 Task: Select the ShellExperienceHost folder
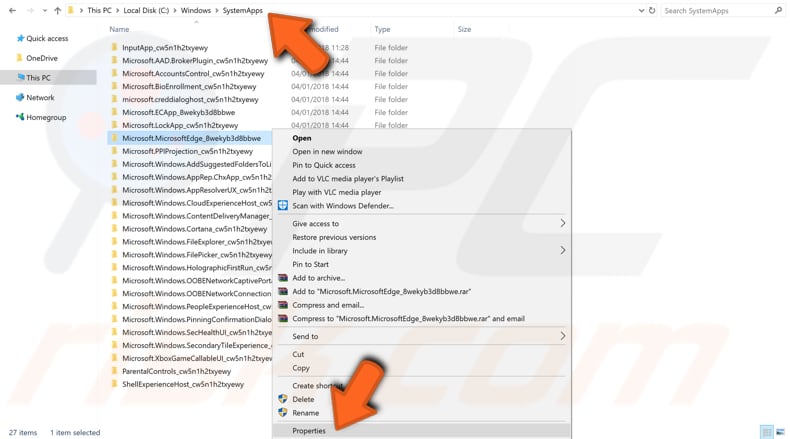point(183,385)
